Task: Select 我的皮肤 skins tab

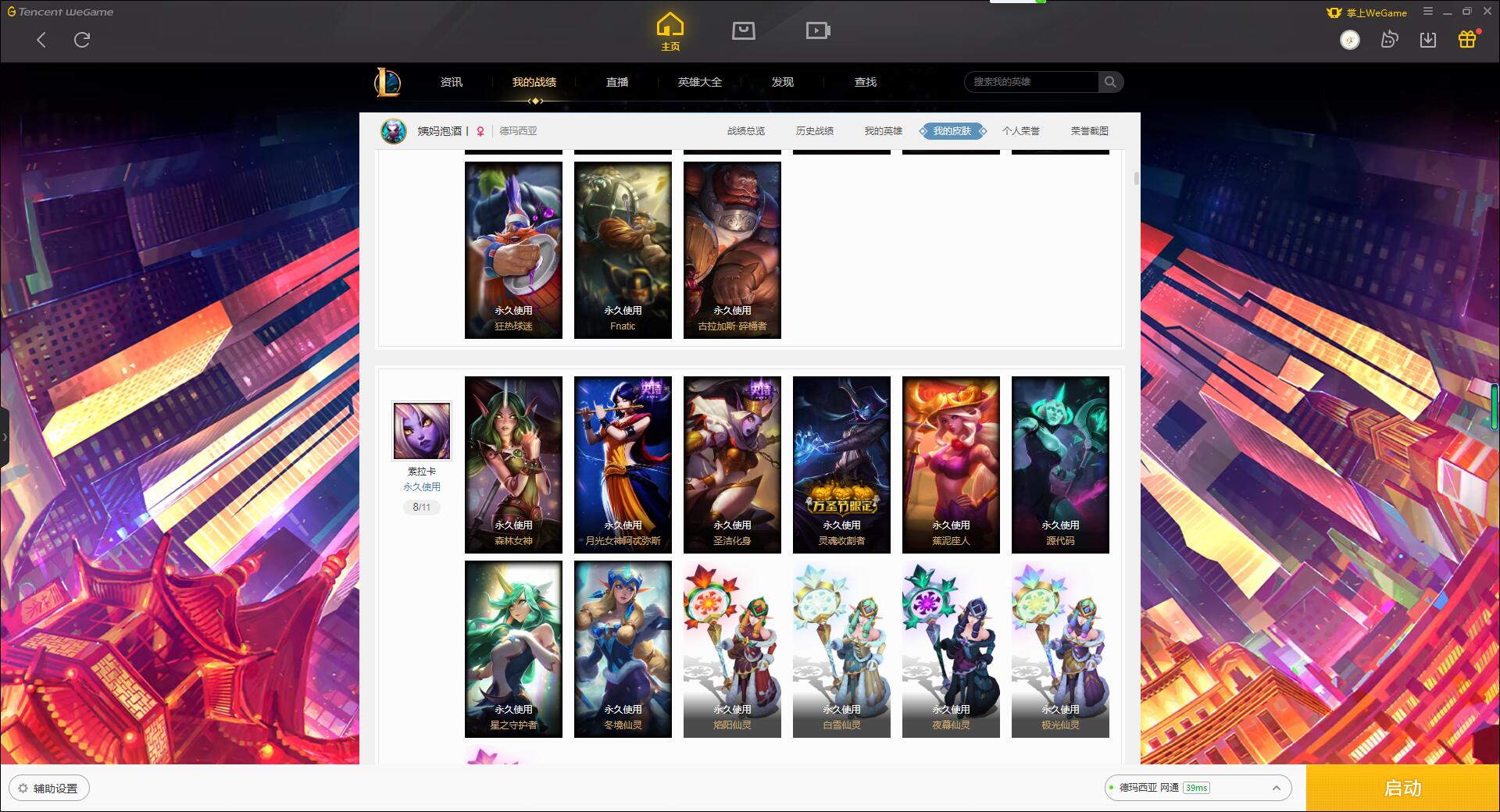Action: point(952,131)
